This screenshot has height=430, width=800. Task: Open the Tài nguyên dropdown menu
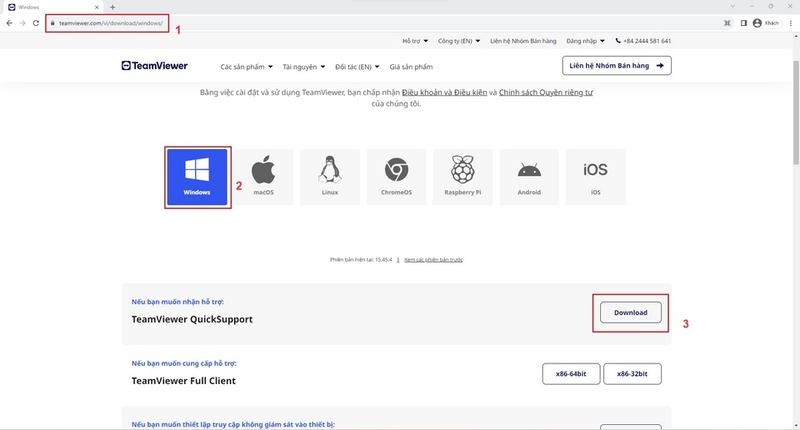tap(304, 67)
